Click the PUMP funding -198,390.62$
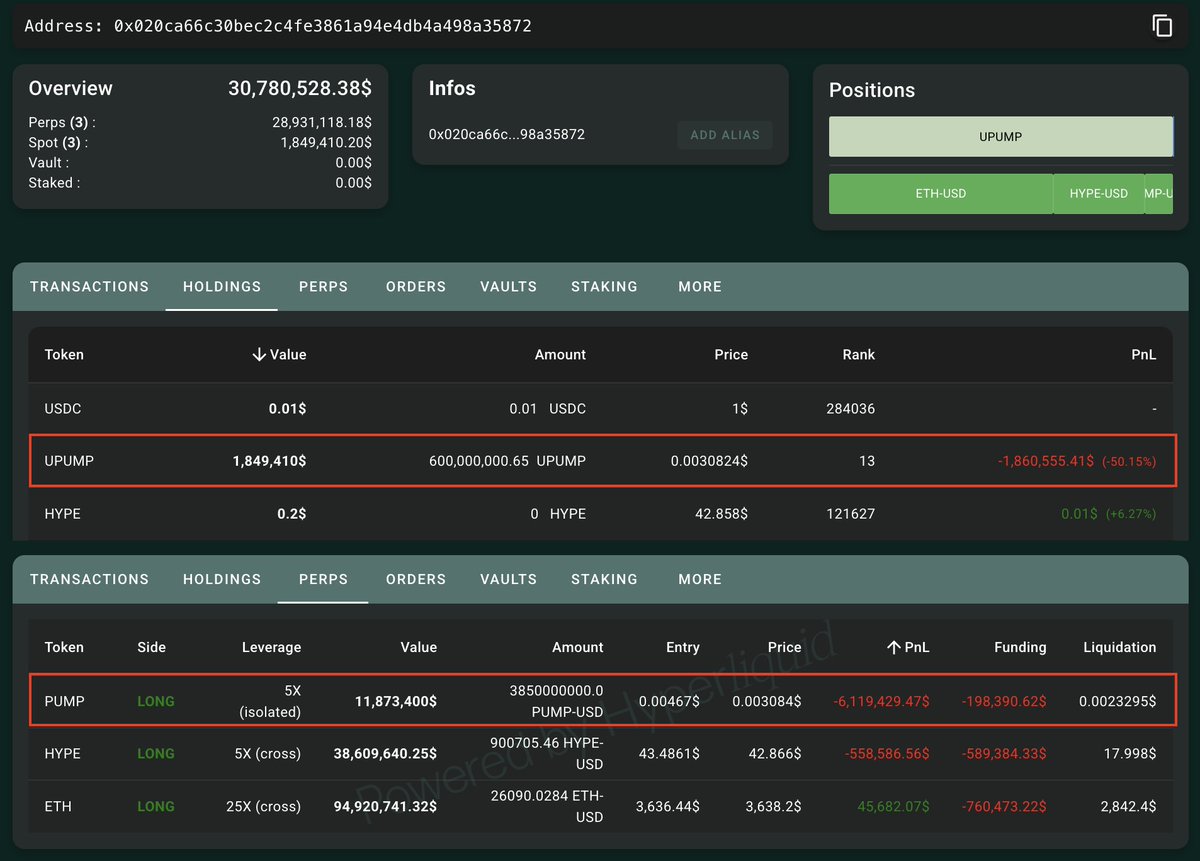Image resolution: width=1200 pixels, height=861 pixels. tap(1003, 701)
